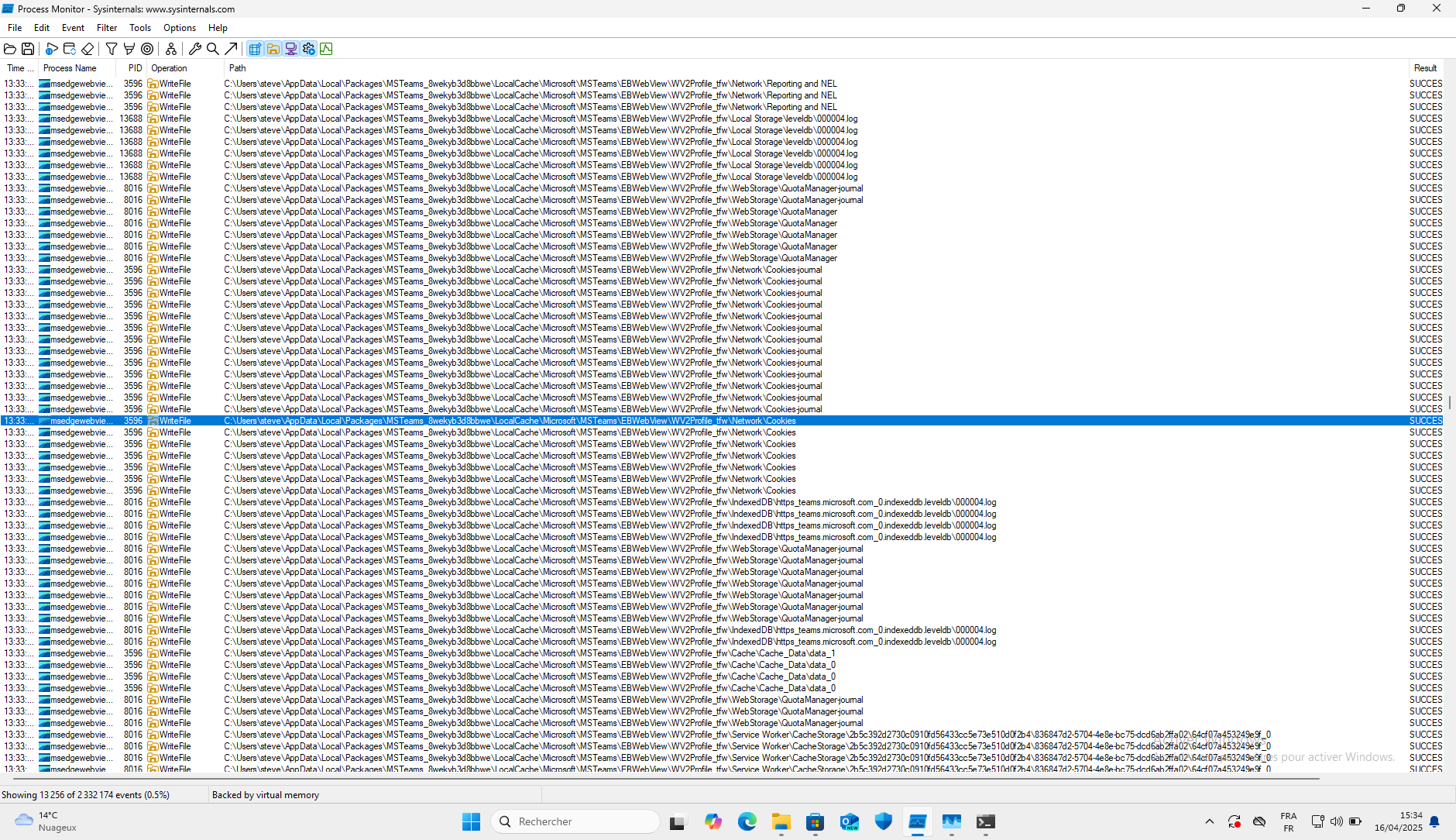Expand the system tray hidden icons chevron
The width and height of the screenshot is (1456, 840).
click(x=1209, y=821)
